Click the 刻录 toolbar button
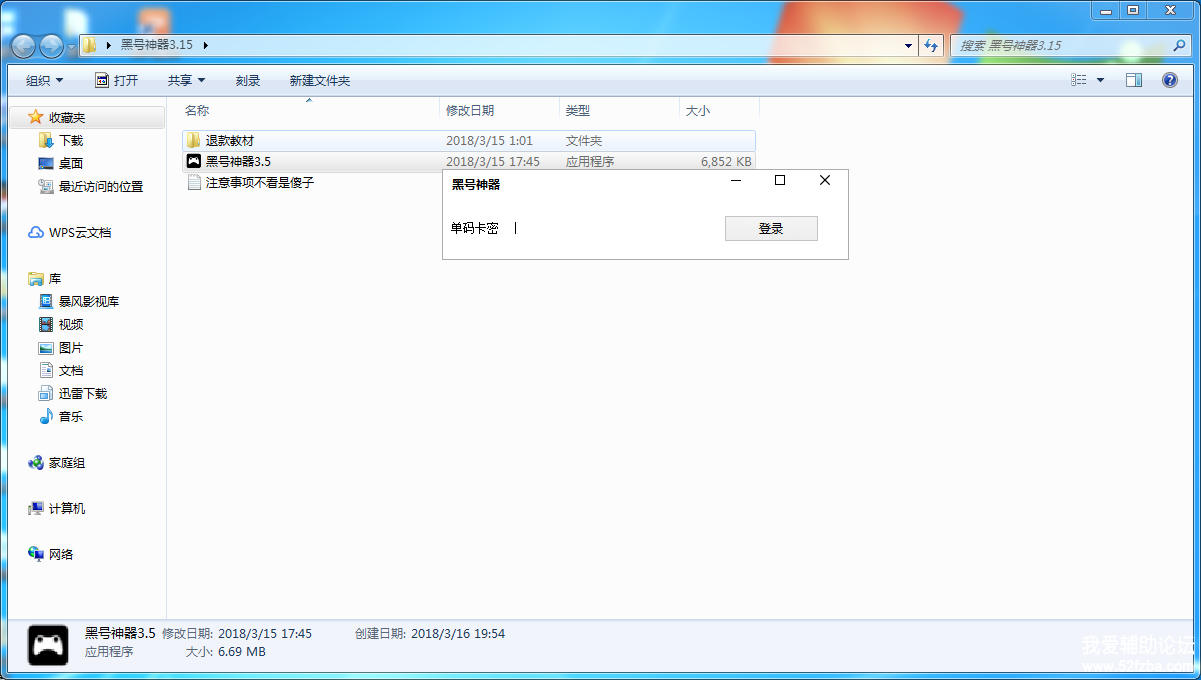This screenshot has height=680, width=1201. point(248,80)
